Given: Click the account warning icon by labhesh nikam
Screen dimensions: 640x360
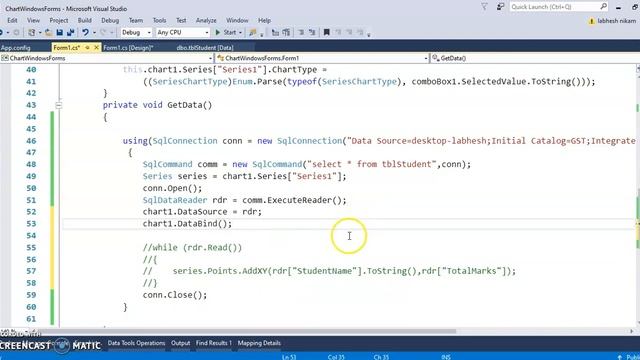Looking at the screenshot, I should [x=591, y=21].
